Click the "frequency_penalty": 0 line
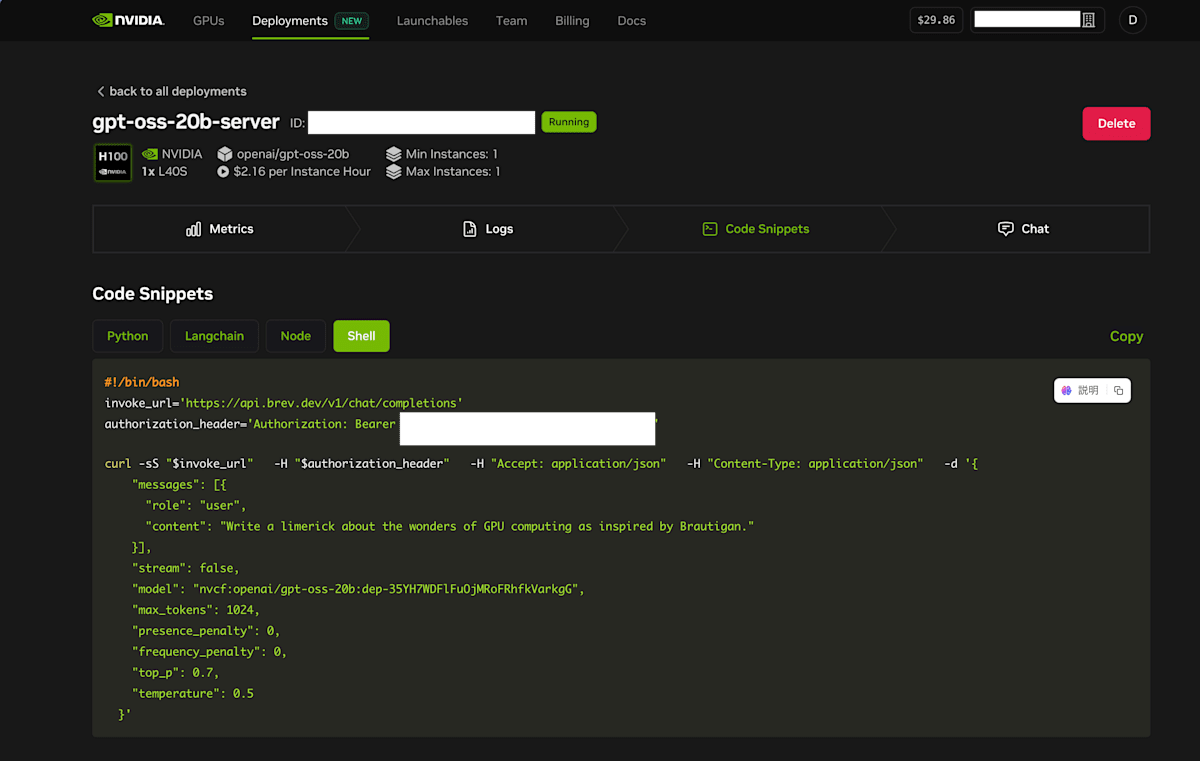The width and height of the screenshot is (1200, 761). tap(210, 652)
